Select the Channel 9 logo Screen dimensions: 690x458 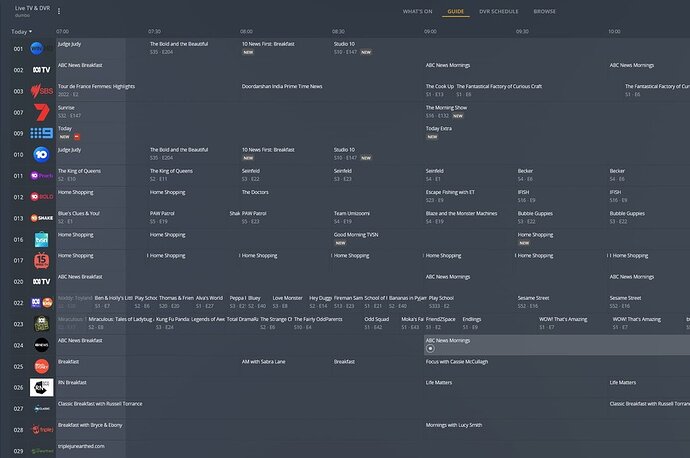pyautogui.click(x=41, y=133)
